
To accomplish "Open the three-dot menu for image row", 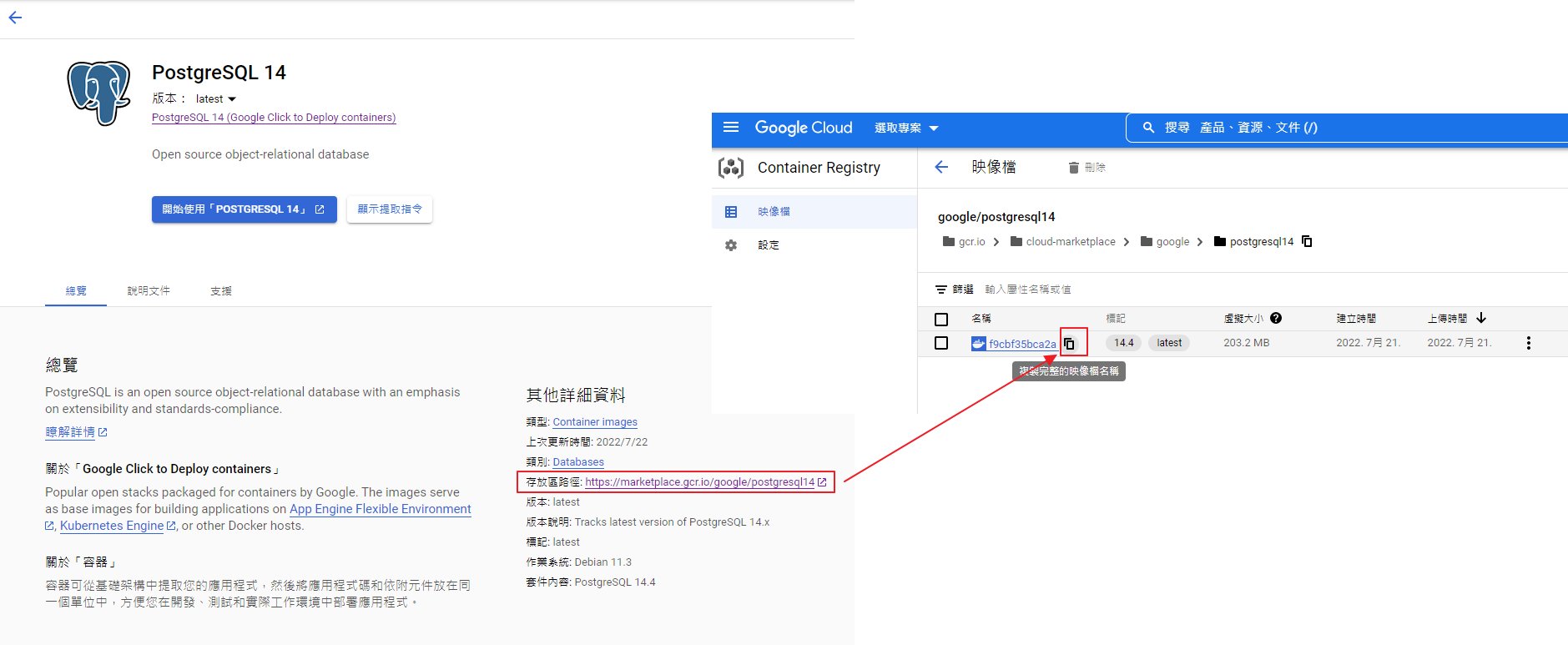I will (1528, 343).
